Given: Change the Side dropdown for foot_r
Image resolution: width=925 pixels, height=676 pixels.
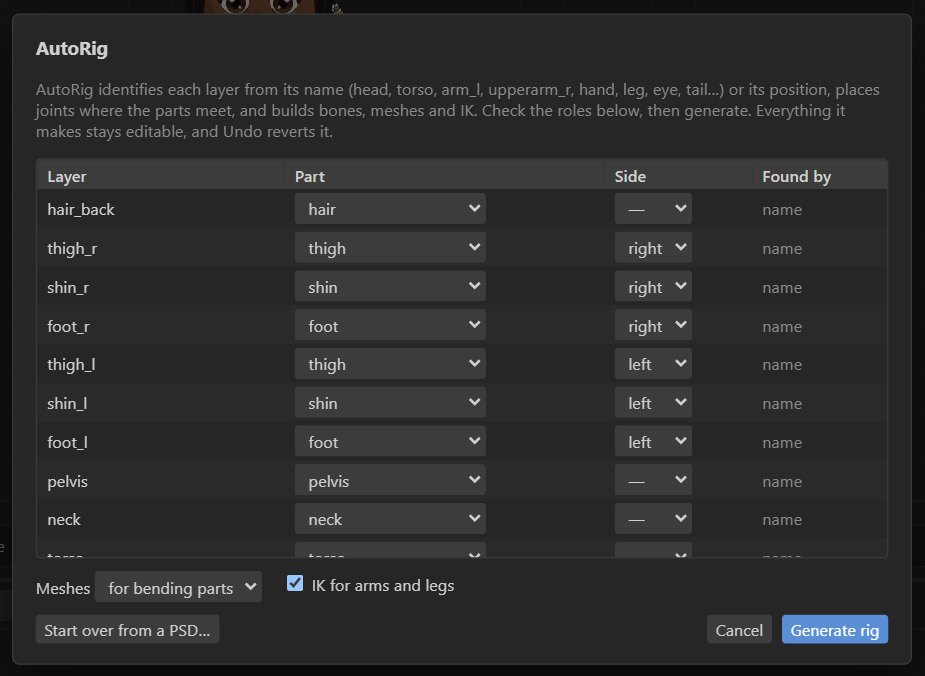Looking at the screenshot, I should pyautogui.click(x=652, y=326).
